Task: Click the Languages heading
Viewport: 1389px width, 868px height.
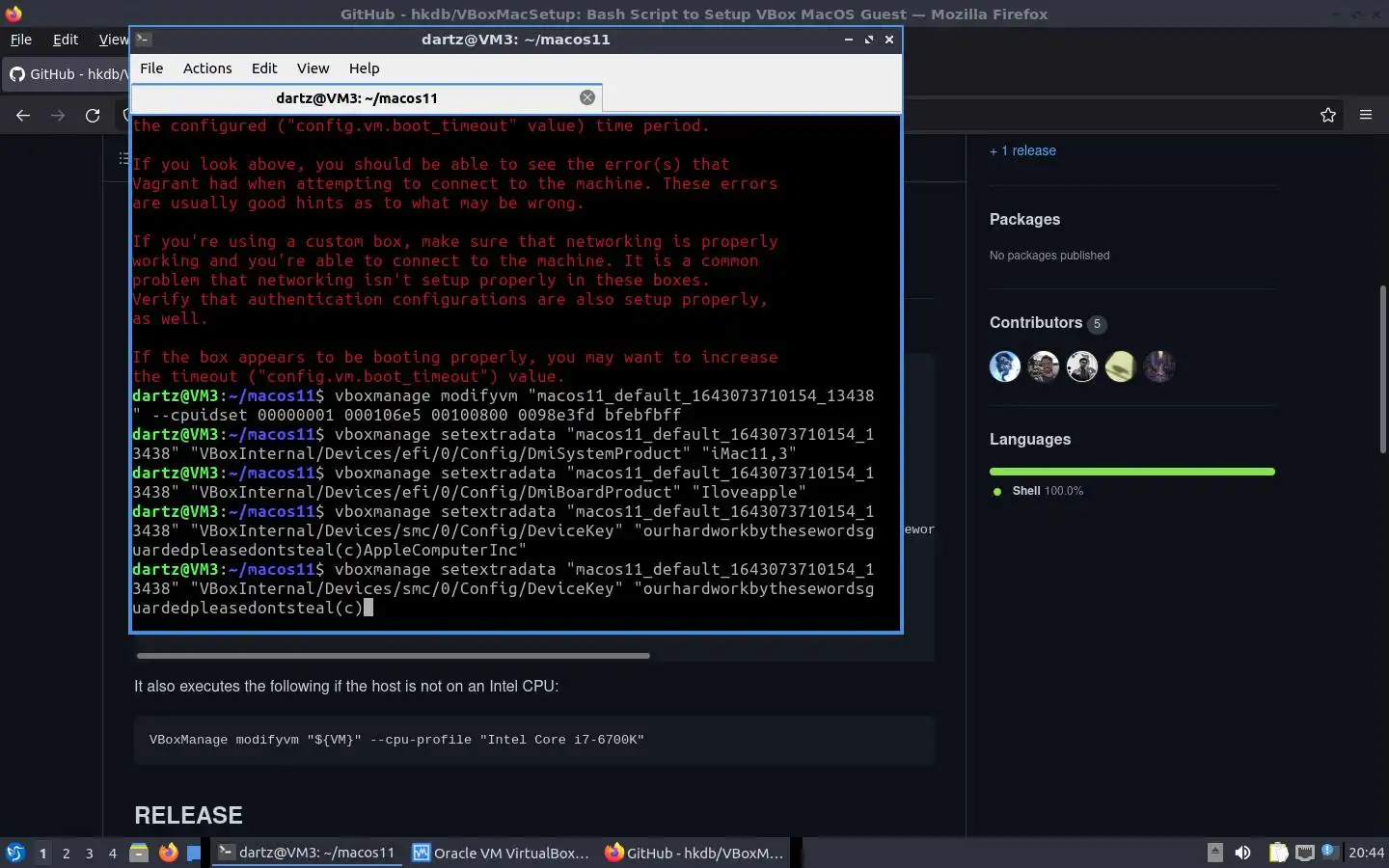Action: click(x=1030, y=439)
